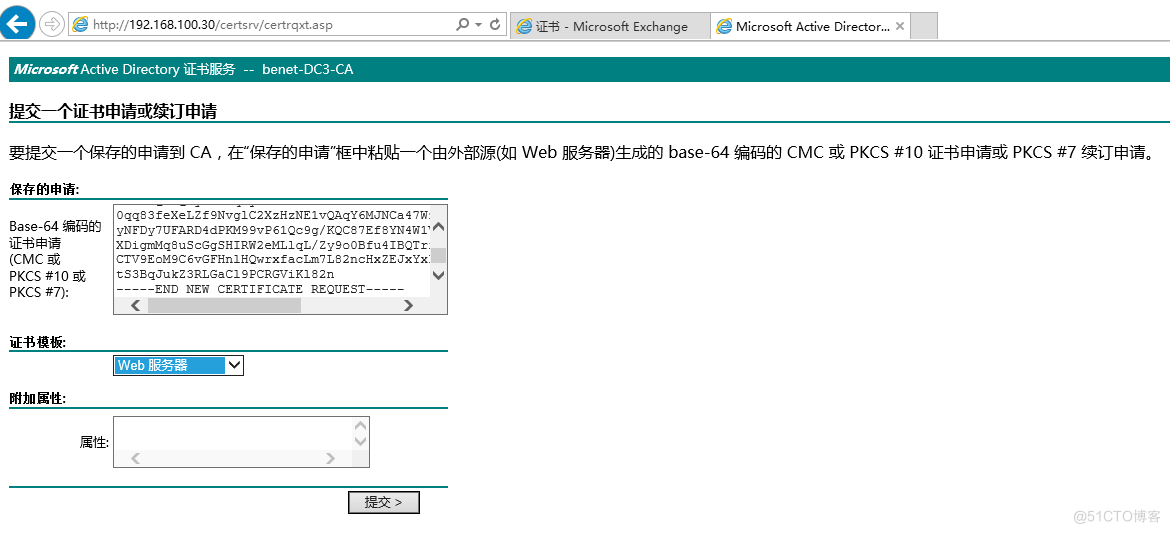Click the 保存的申请 section label
Viewport: 1170px width, 533px height.
coord(44,190)
